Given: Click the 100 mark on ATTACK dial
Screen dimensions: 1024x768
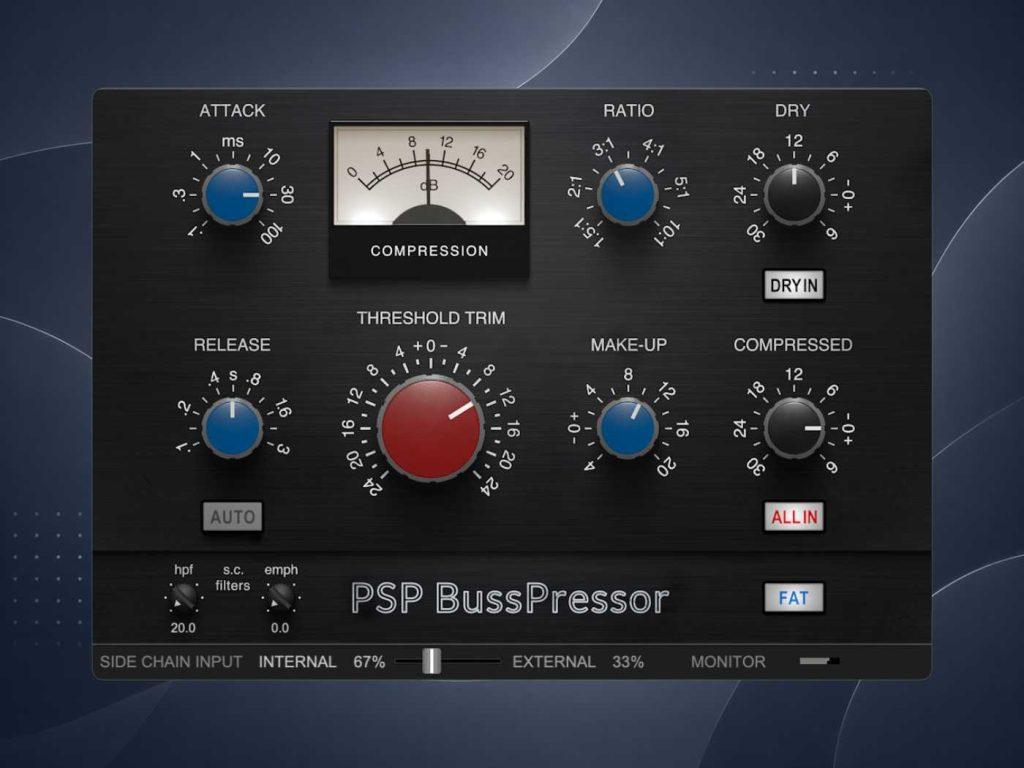Looking at the screenshot, I should (272, 232).
